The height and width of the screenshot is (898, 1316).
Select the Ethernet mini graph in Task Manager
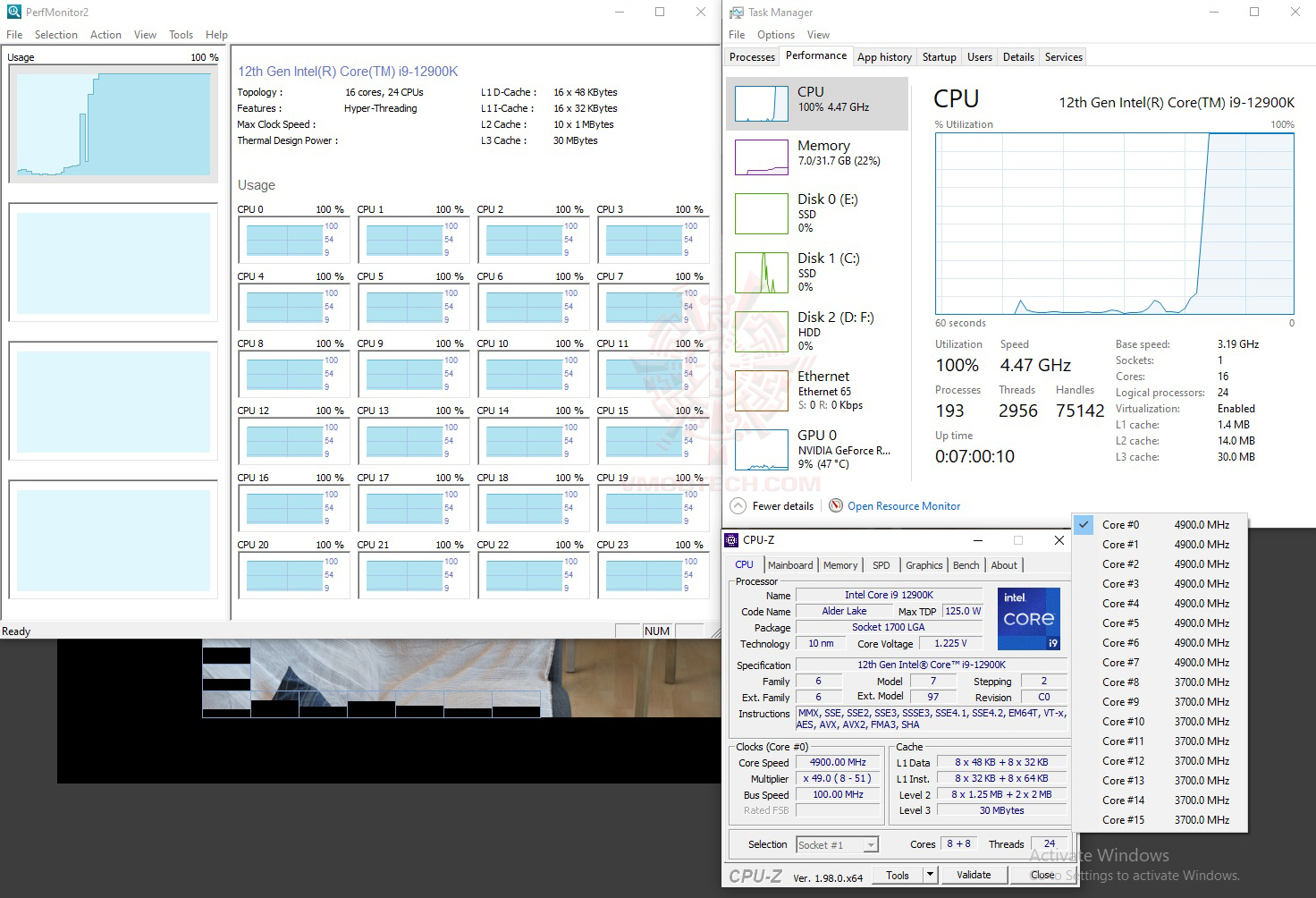coord(761,391)
